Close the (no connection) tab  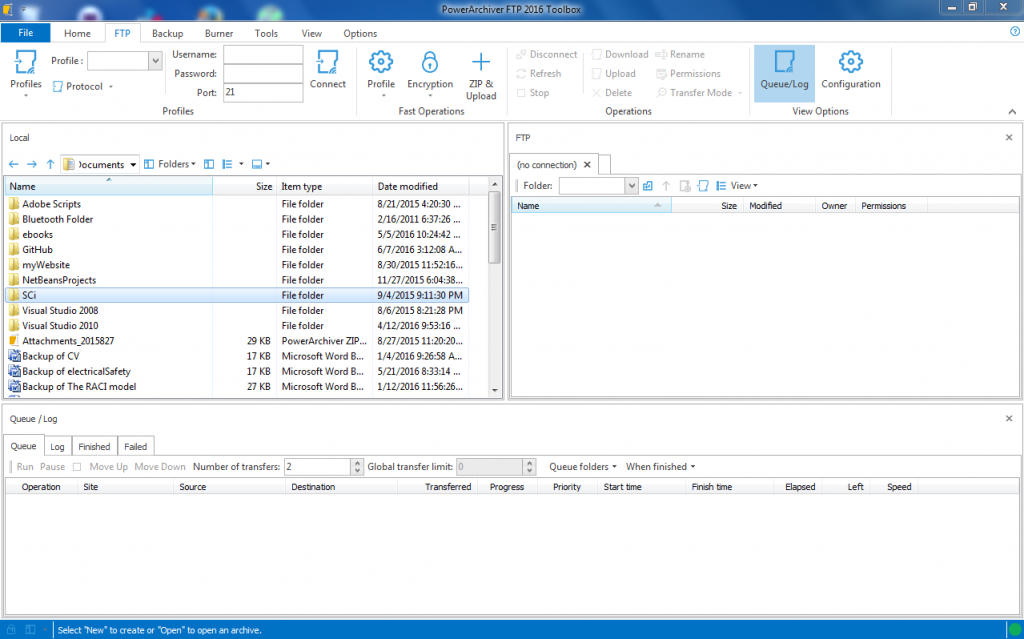587,165
